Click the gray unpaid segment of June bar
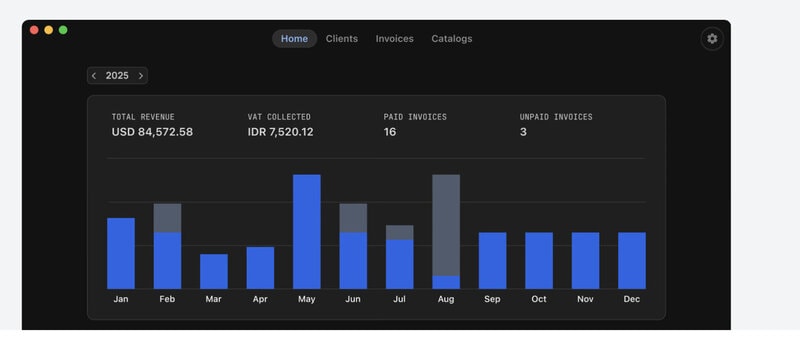Image resolution: width=800 pixels, height=364 pixels. 353,218
